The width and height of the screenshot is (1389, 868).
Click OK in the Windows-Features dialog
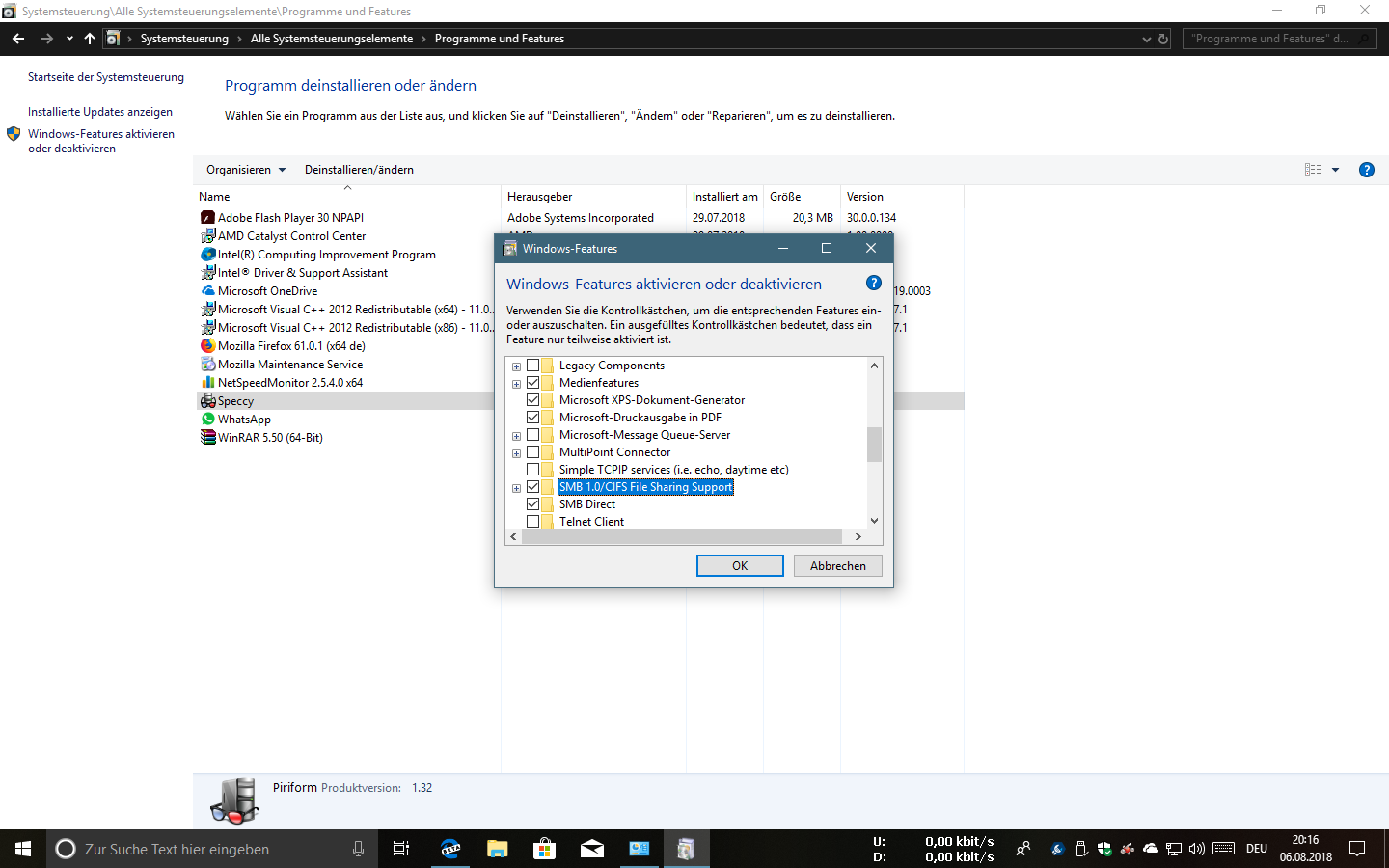(740, 566)
